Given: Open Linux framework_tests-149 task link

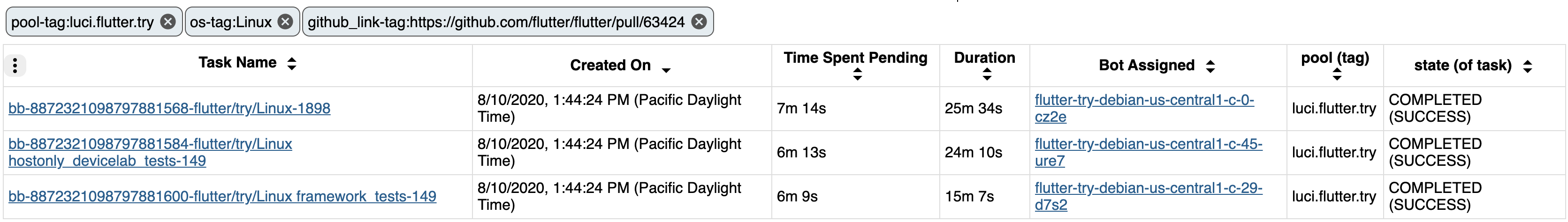Looking at the screenshot, I should pyautogui.click(x=222, y=196).
